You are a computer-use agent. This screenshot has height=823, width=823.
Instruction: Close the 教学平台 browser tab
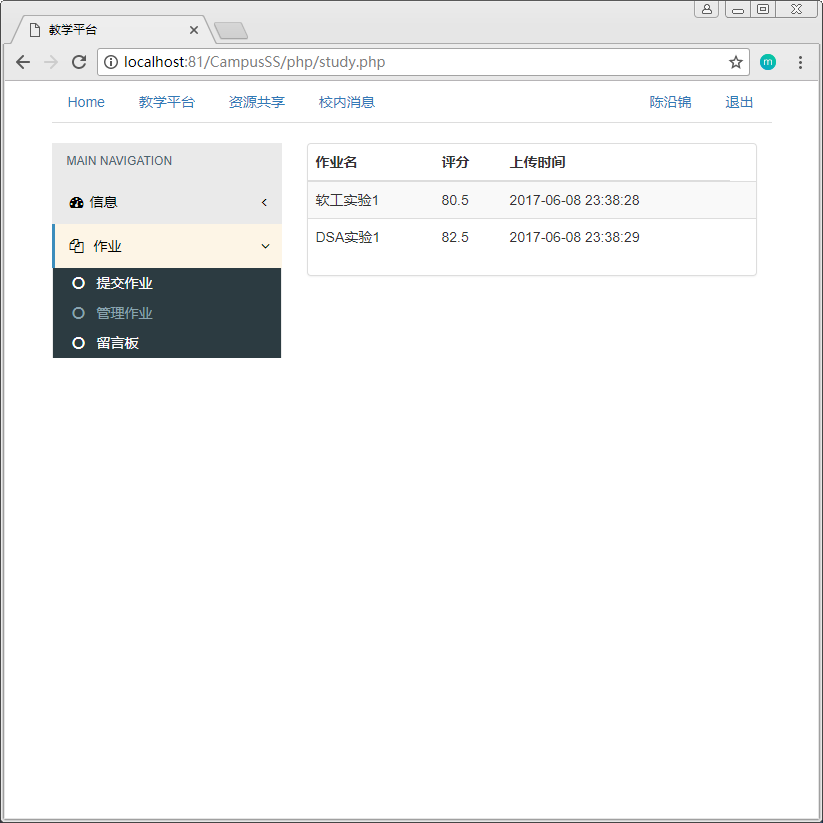pos(194,30)
